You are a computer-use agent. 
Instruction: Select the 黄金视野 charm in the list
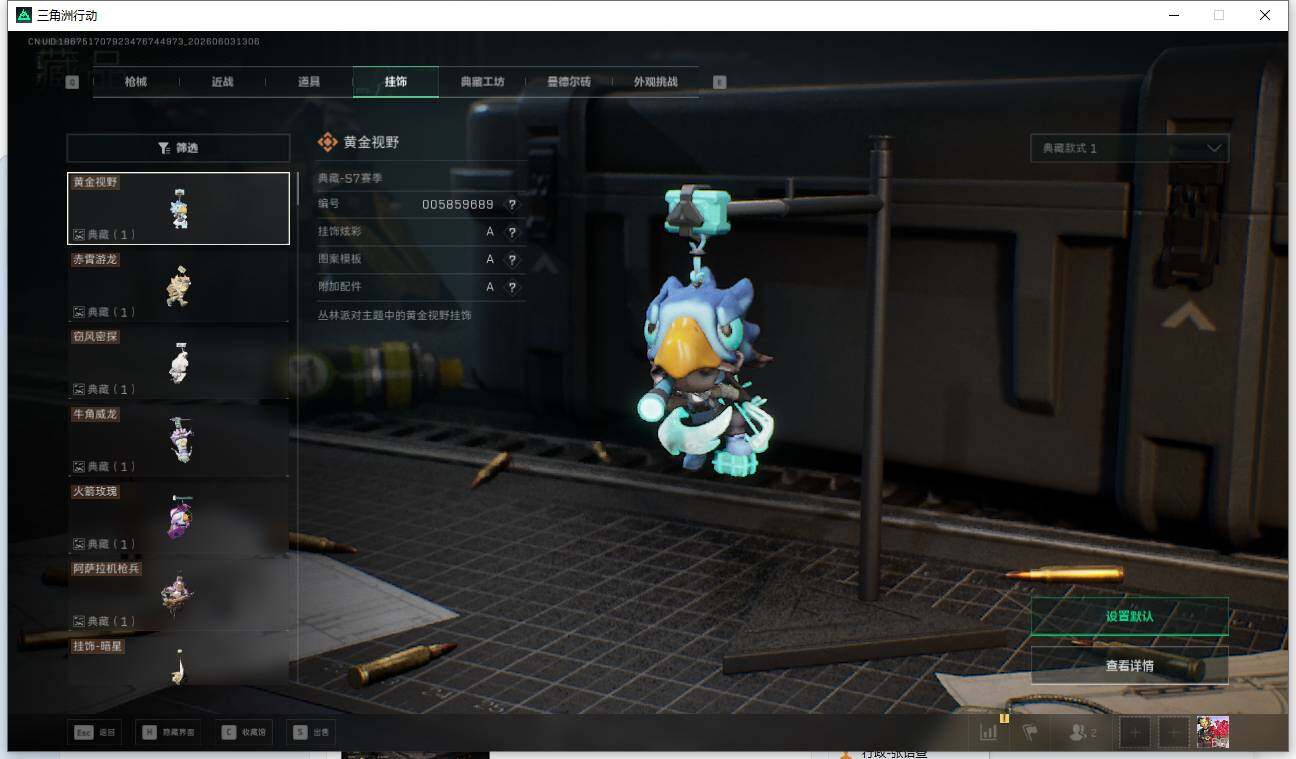tap(178, 209)
